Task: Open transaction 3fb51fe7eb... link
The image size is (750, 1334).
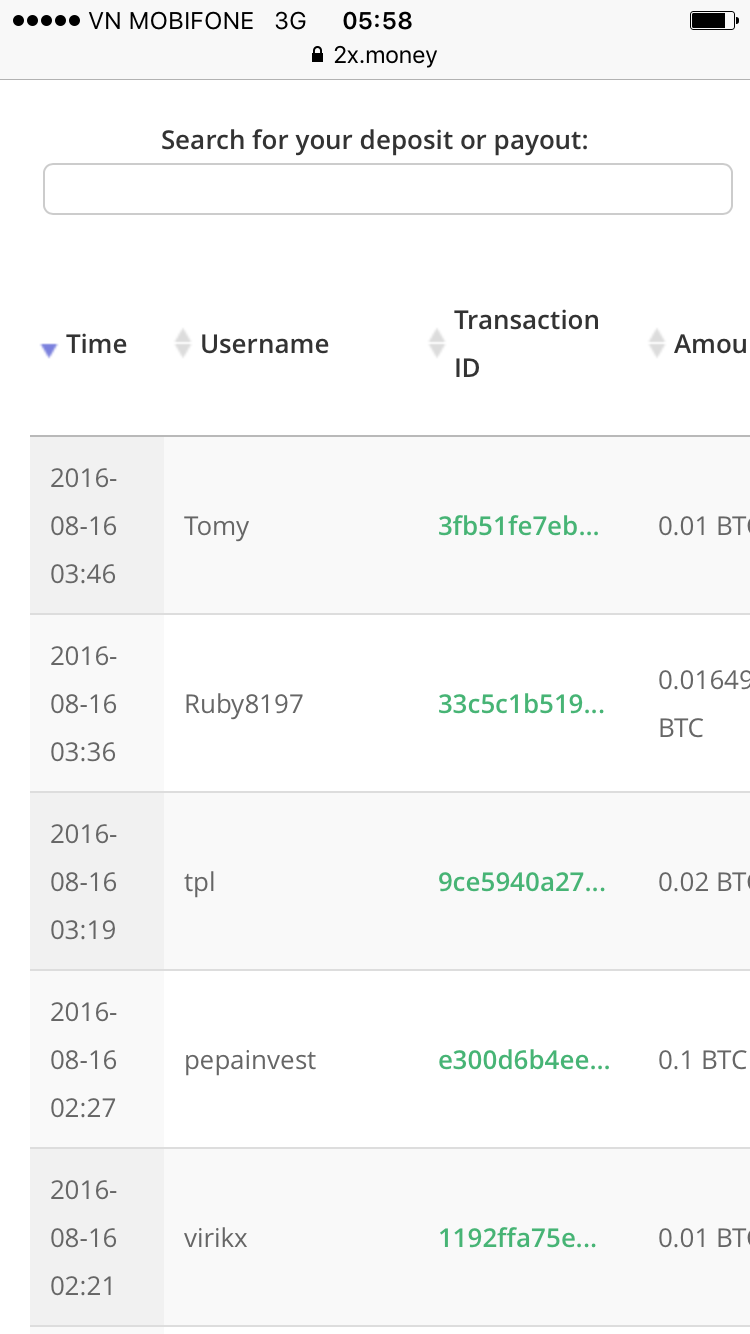Action: click(x=519, y=526)
